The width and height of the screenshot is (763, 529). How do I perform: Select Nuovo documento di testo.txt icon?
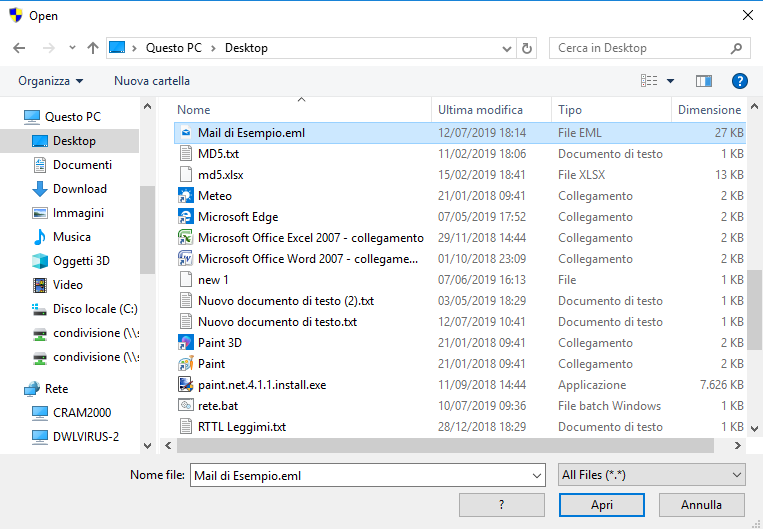pyautogui.click(x=185, y=322)
